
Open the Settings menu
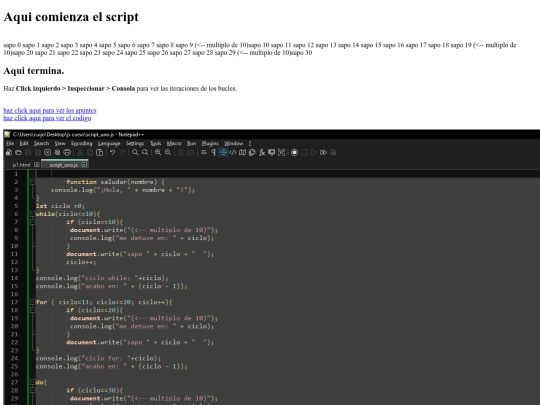(135, 143)
